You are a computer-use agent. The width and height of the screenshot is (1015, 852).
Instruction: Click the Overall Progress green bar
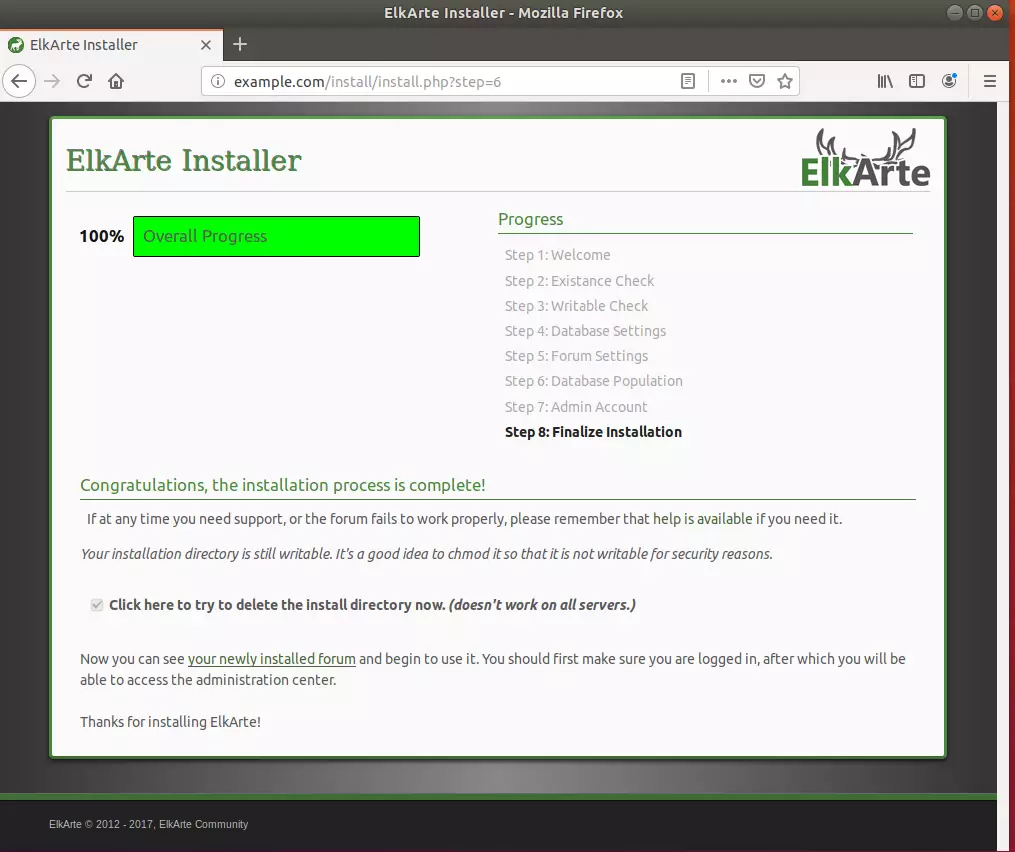(x=276, y=236)
